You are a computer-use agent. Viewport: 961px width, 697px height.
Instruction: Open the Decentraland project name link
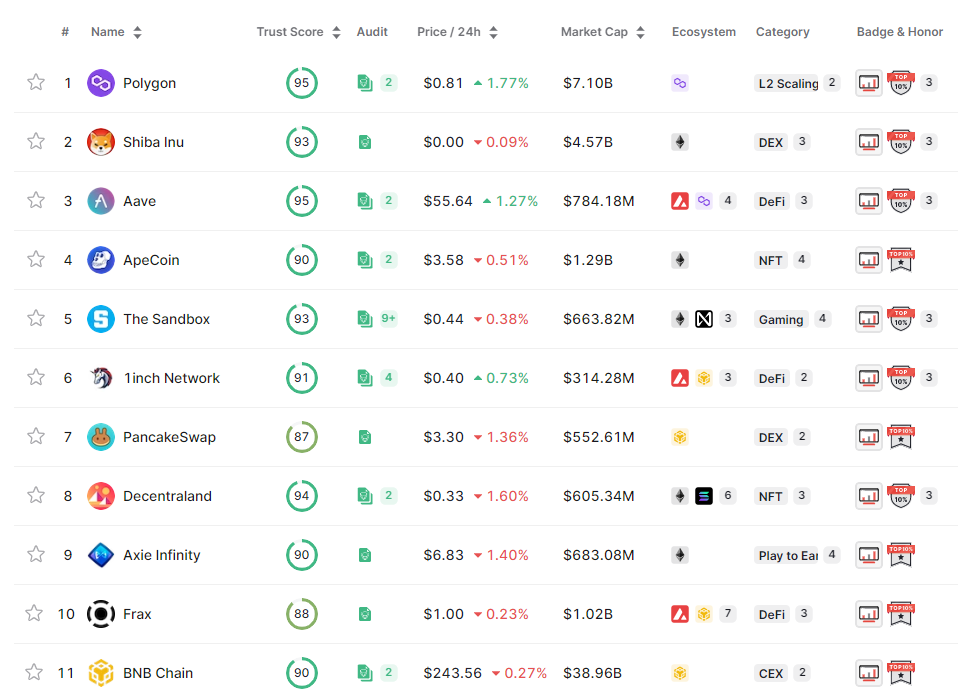point(167,496)
